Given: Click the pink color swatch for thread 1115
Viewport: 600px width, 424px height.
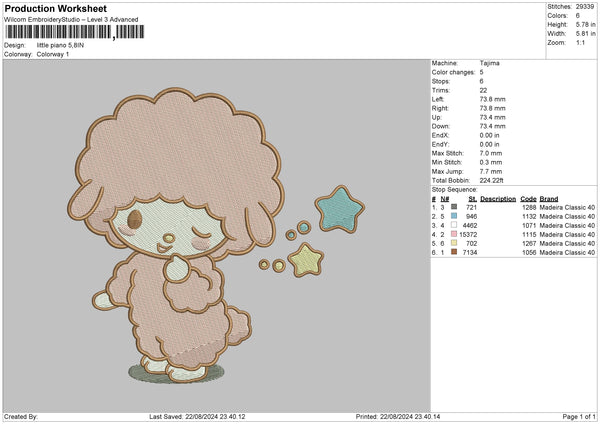Looking at the screenshot, I should (454, 234).
